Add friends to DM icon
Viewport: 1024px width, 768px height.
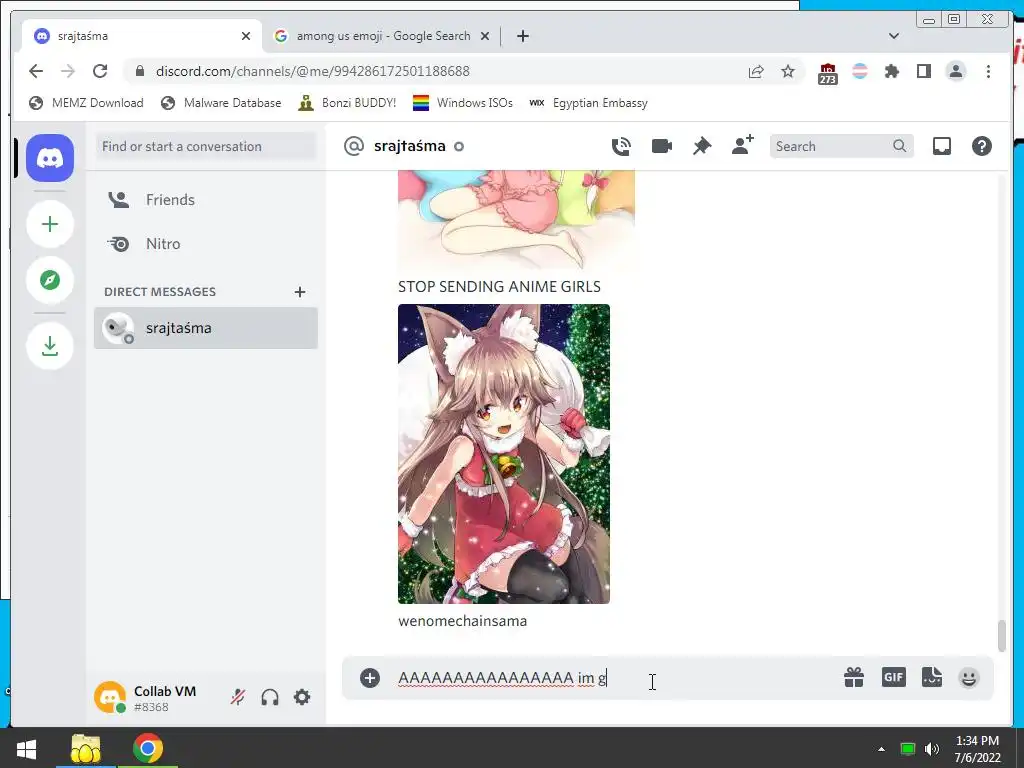click(743, 145)
